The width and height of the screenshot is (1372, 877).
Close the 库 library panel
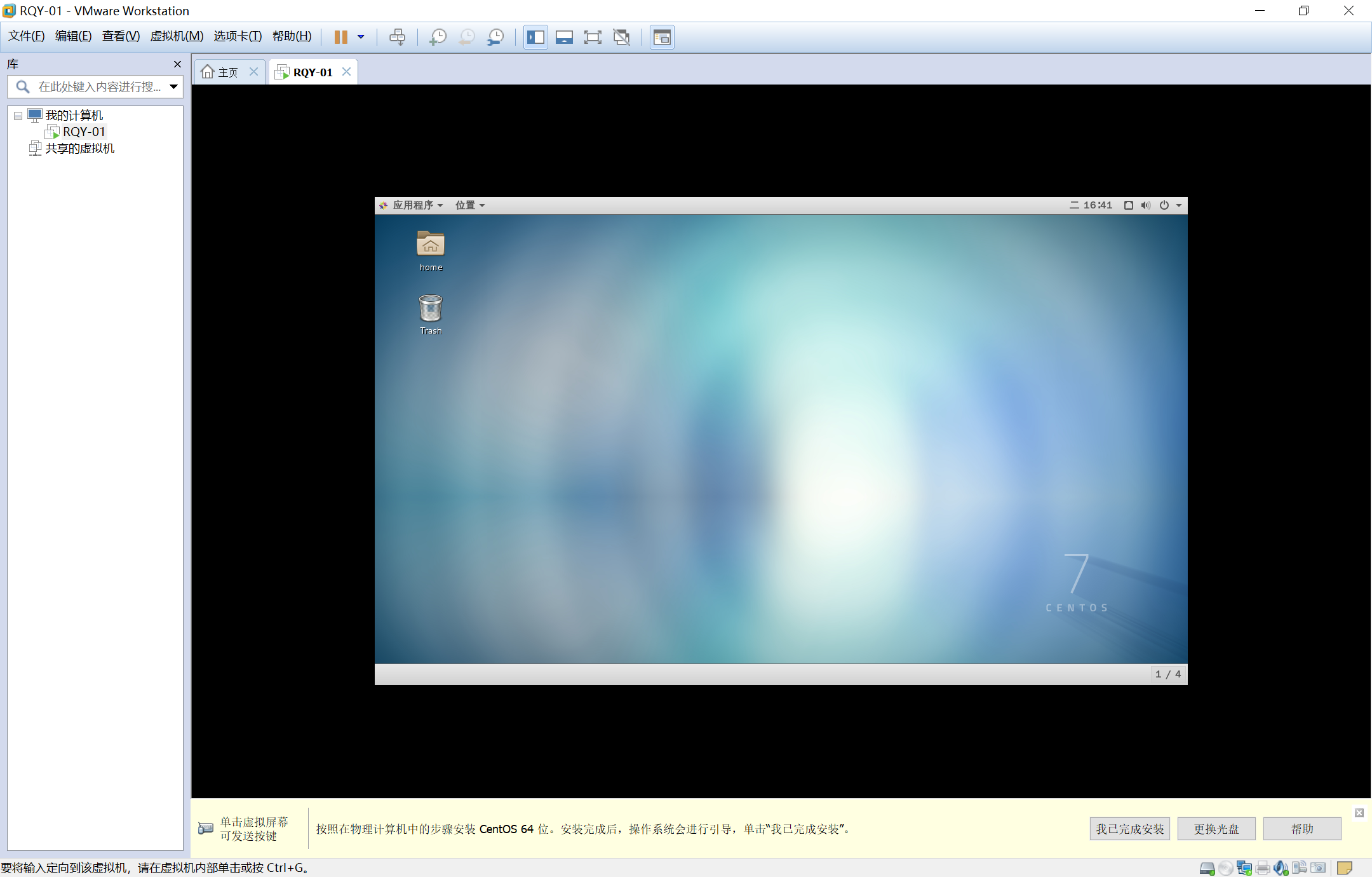pyautogui.click(x=177, y=64)
